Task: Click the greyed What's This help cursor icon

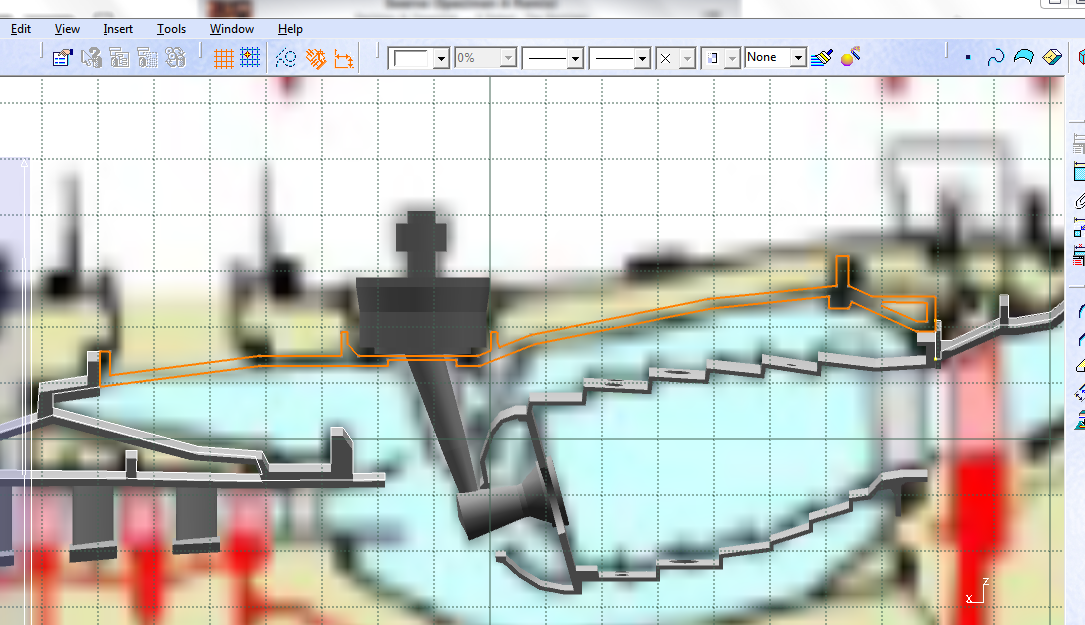Action: click(x=91, y=57)
